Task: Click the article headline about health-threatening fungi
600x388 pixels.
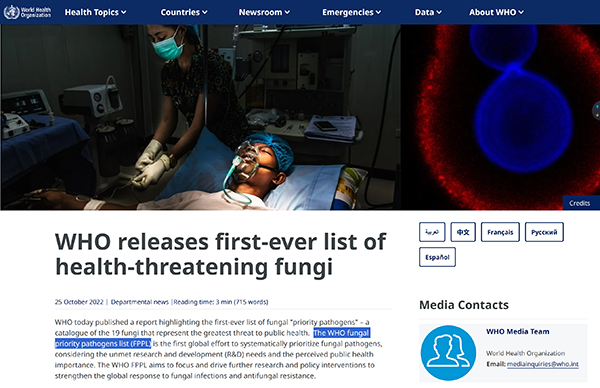Action: coord(220,254)
